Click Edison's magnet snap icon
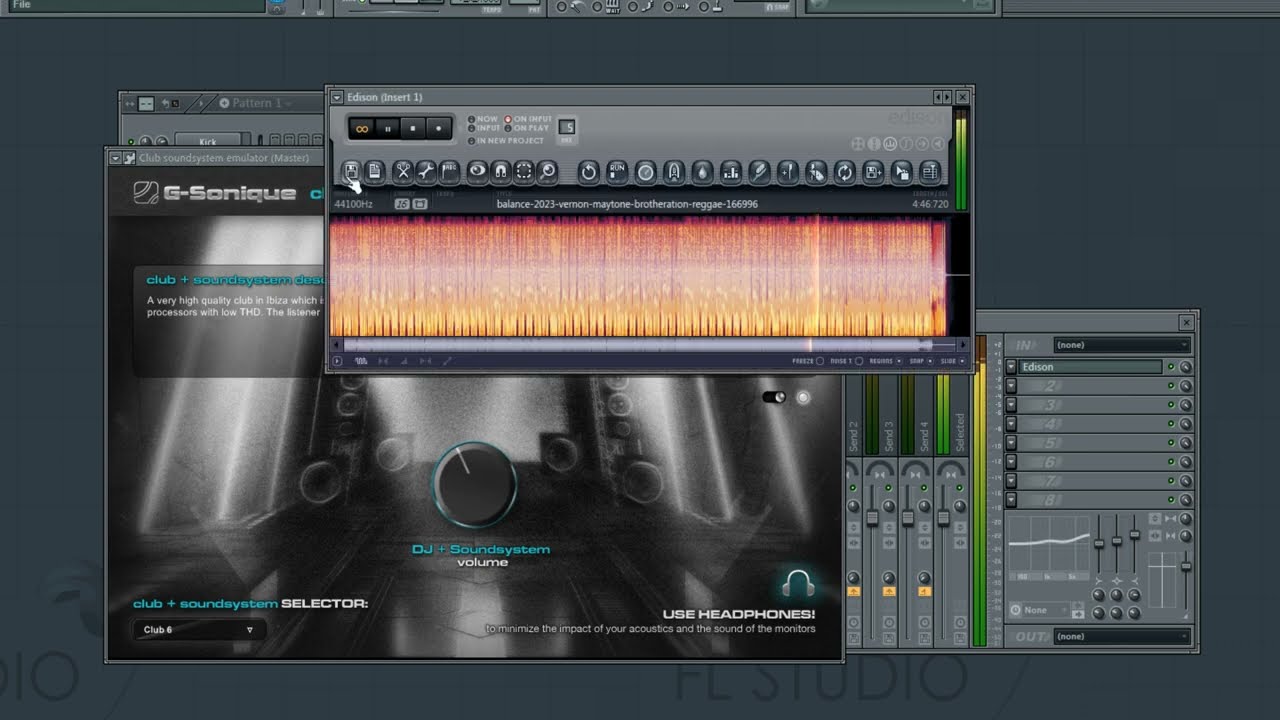This screenshot has width=1280, height=720. tap(501, 172)
